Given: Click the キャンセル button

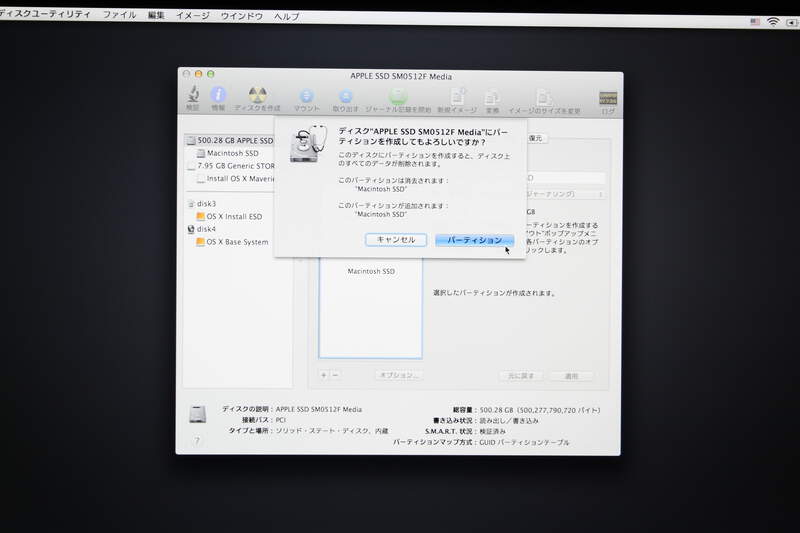Looking at the screenshot, I should (396, 240).
